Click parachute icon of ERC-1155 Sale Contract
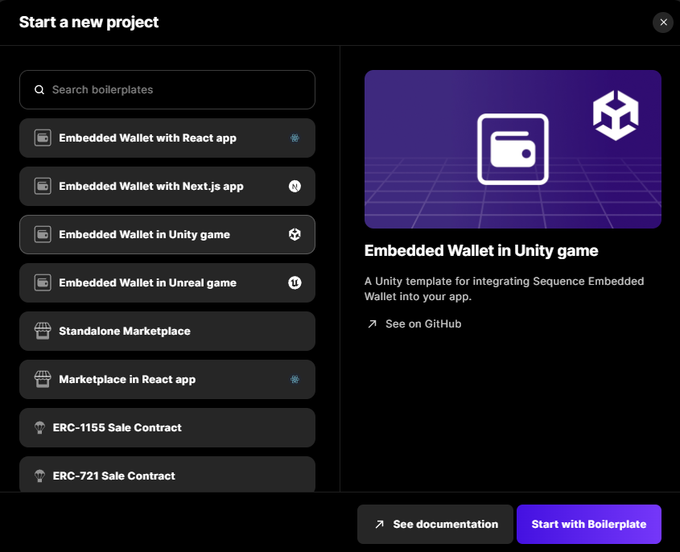The width and height of the screenshot is (680, 552). [39, 428]
